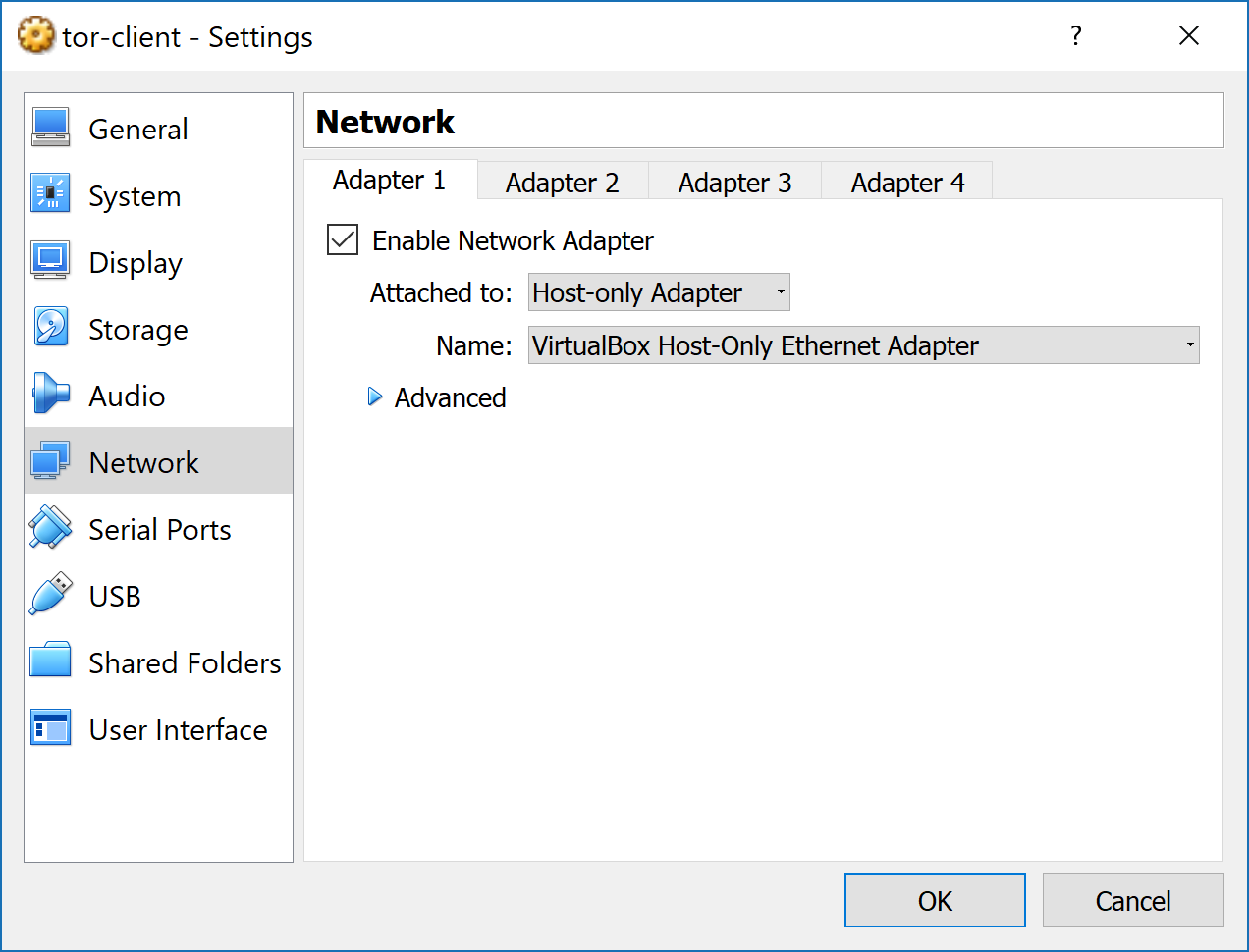The width and height of the screenshot is (1249, 952).
Task: Click the Network computers icon
Action: [x=50, y=461]
